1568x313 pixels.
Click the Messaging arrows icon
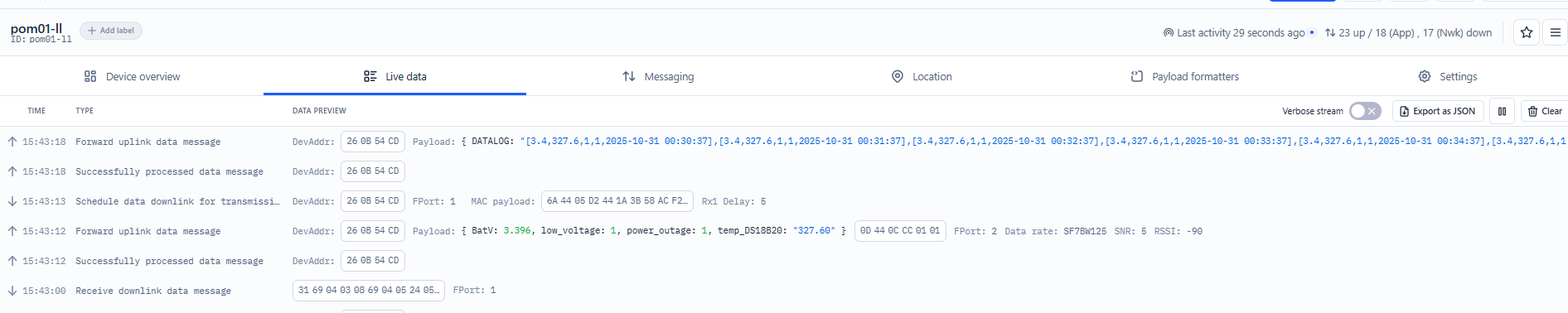[629, 76]
